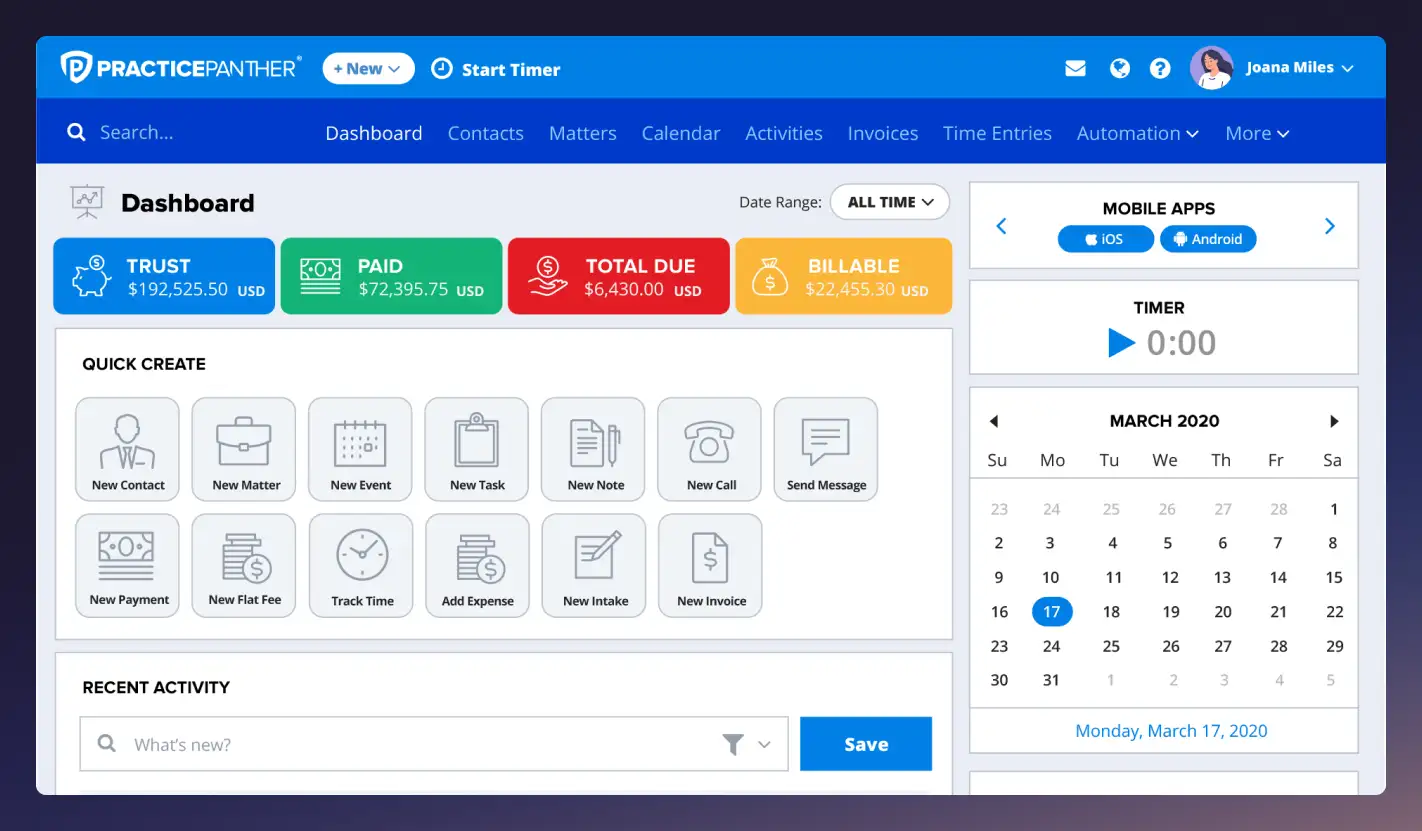Image resolution: width=1422 pixels, height=831 pixels.
Task: Click the What's new input field
Action: click(x=400, y=743)
